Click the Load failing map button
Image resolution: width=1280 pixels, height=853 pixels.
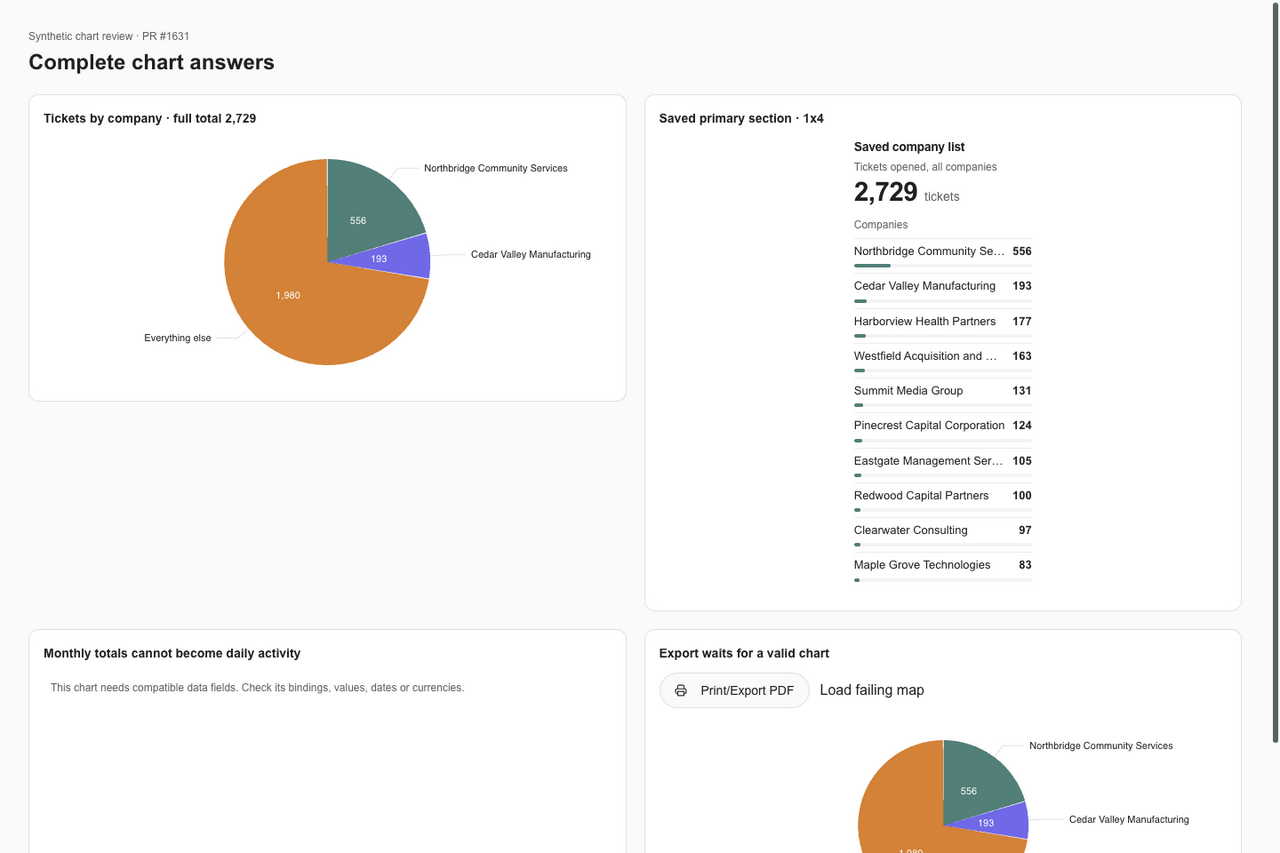(x=872, y=690)
